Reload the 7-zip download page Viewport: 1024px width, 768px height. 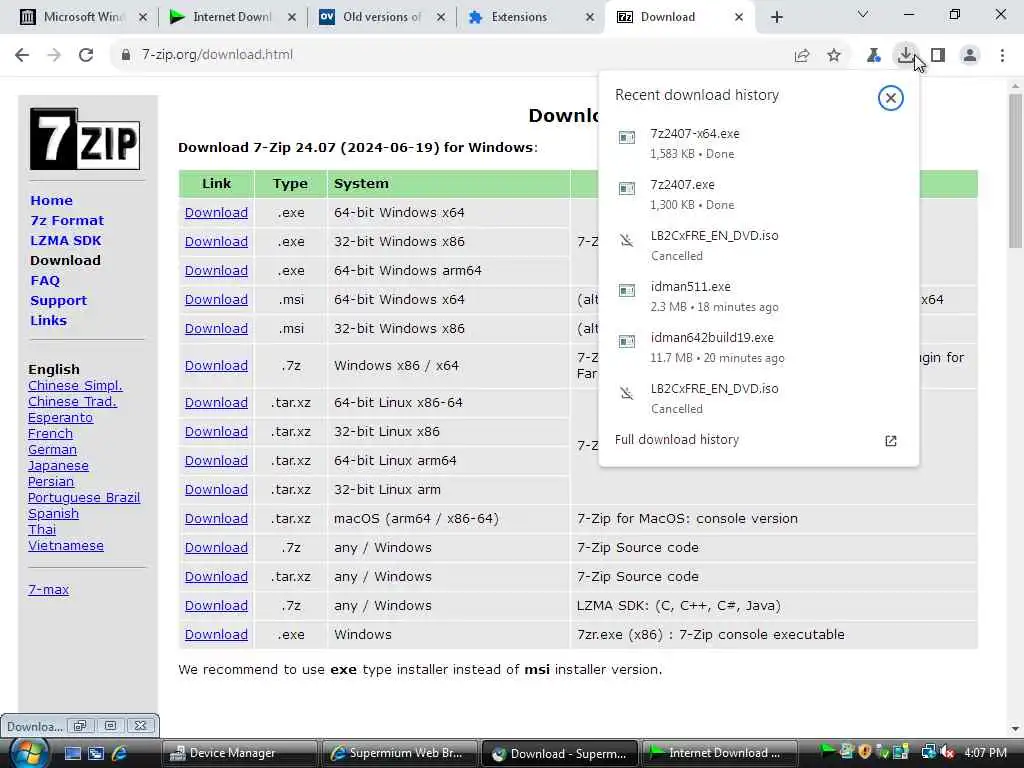[x=86, y=55]
